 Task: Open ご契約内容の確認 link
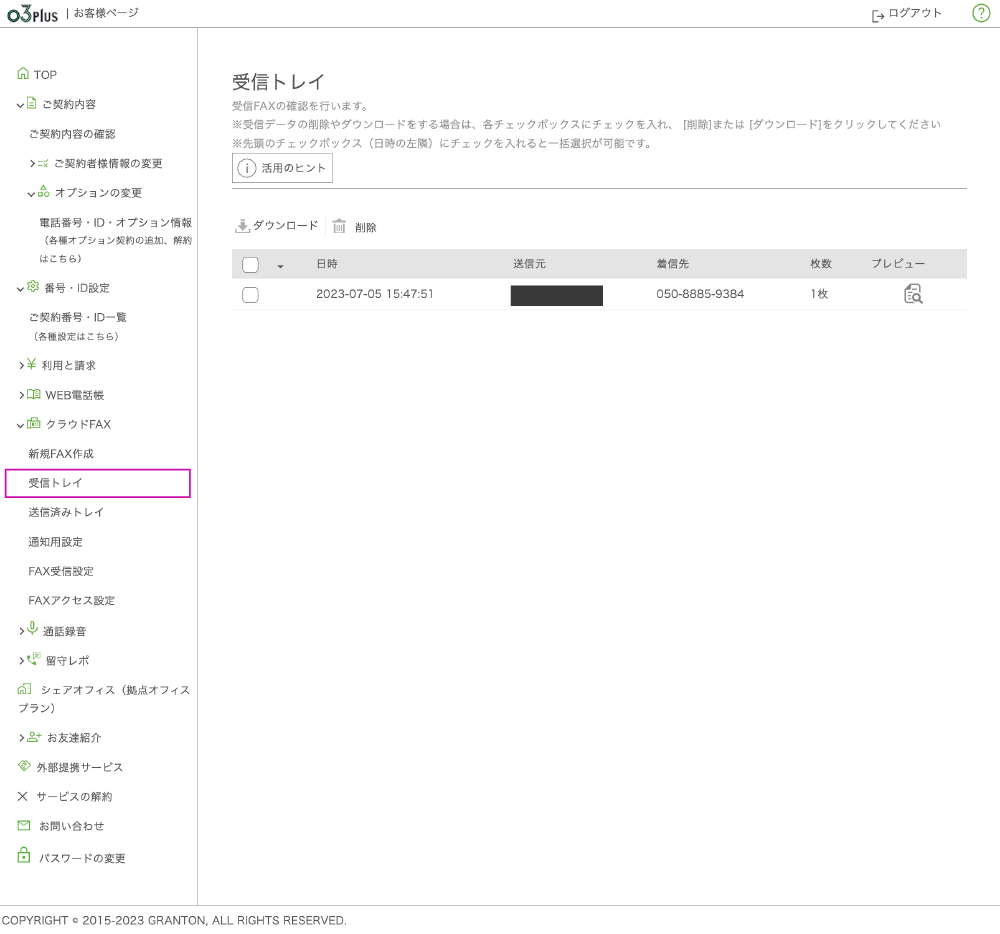click(x=71, y=134)
